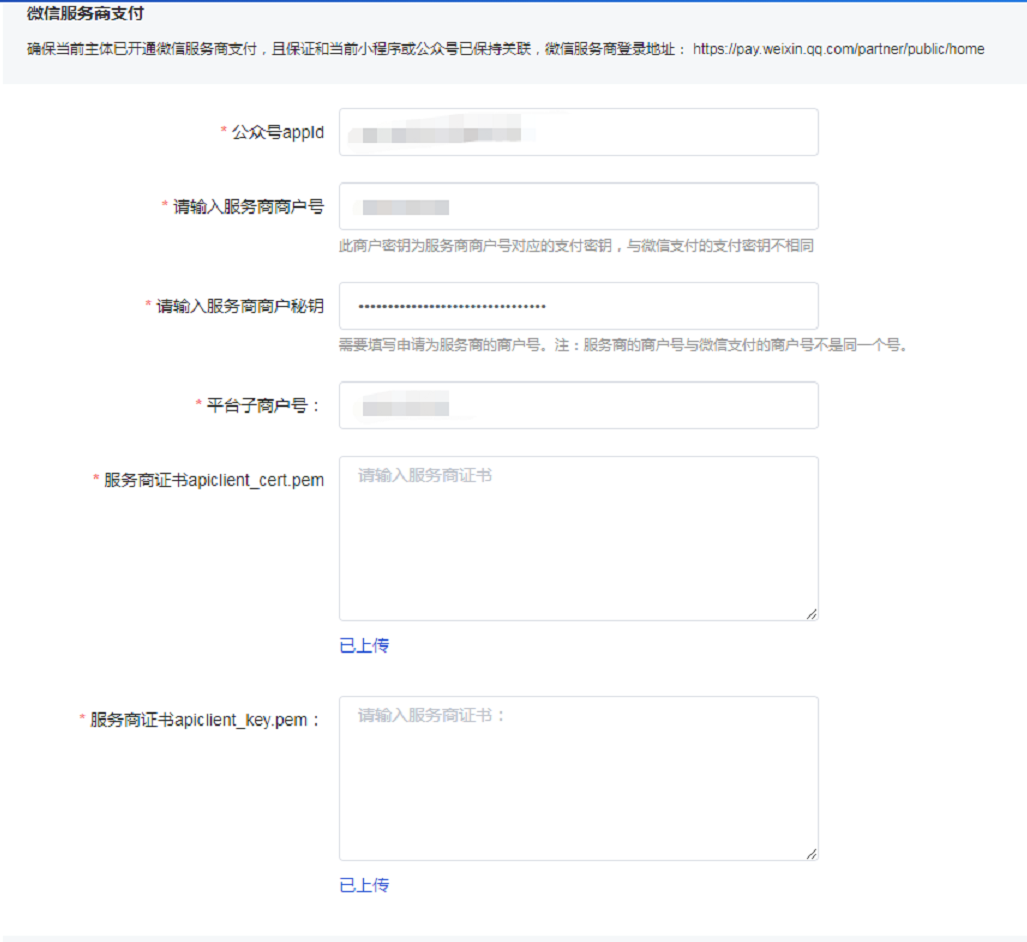Click the 平台子商户号 label
The height and width of the screenshot is (942, 1027).
tap(263, 405)
